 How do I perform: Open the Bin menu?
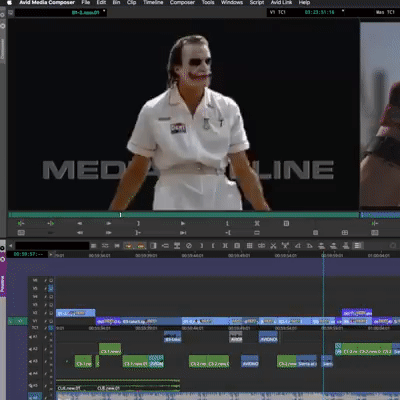point(116,3)
